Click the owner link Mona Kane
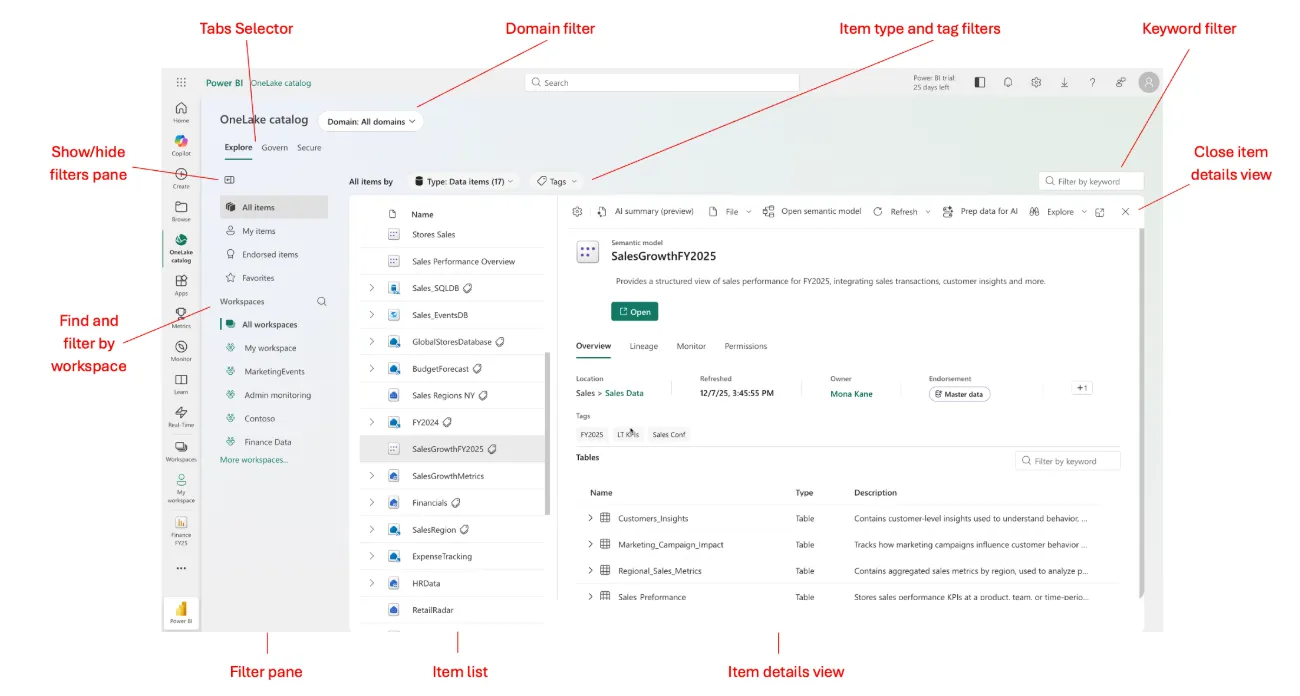The height and width of the screenshot is (696, 1300). click(x=851, y=394)
